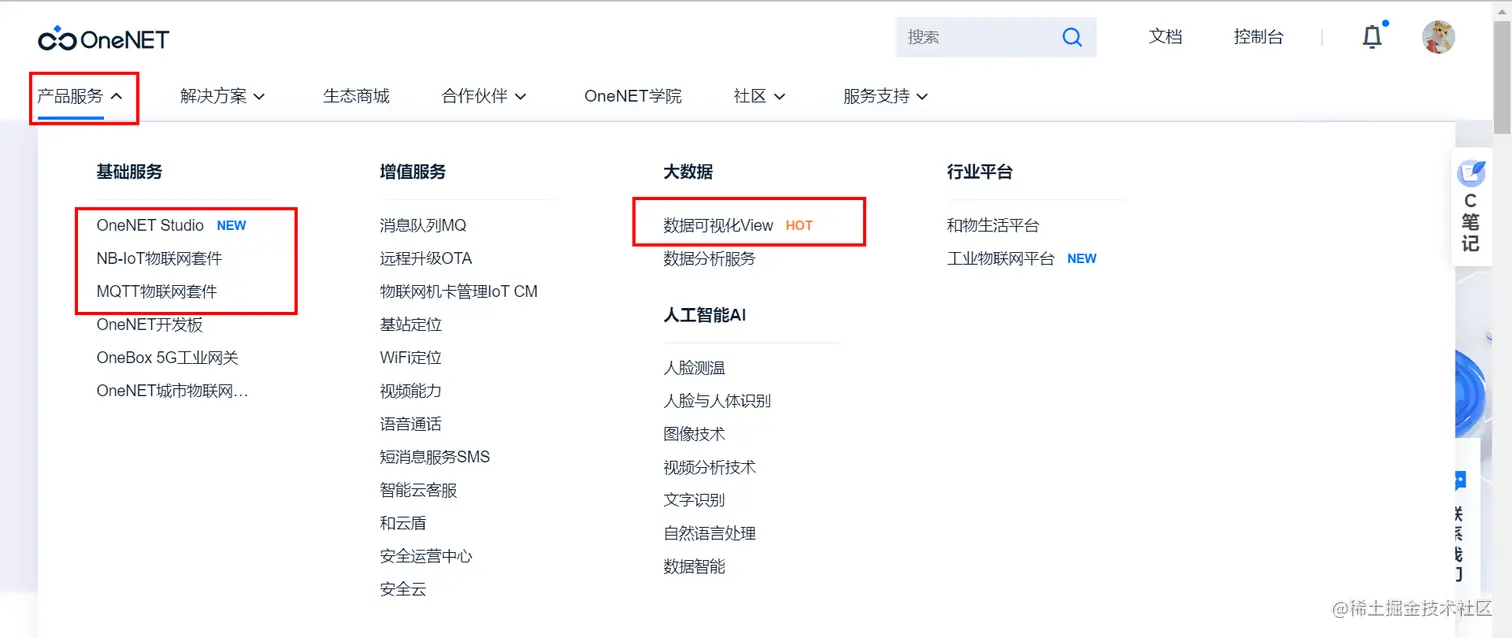Expand the 社区 dropdown
This screenshot has height=638, width=1512.
tap(759, 96)
